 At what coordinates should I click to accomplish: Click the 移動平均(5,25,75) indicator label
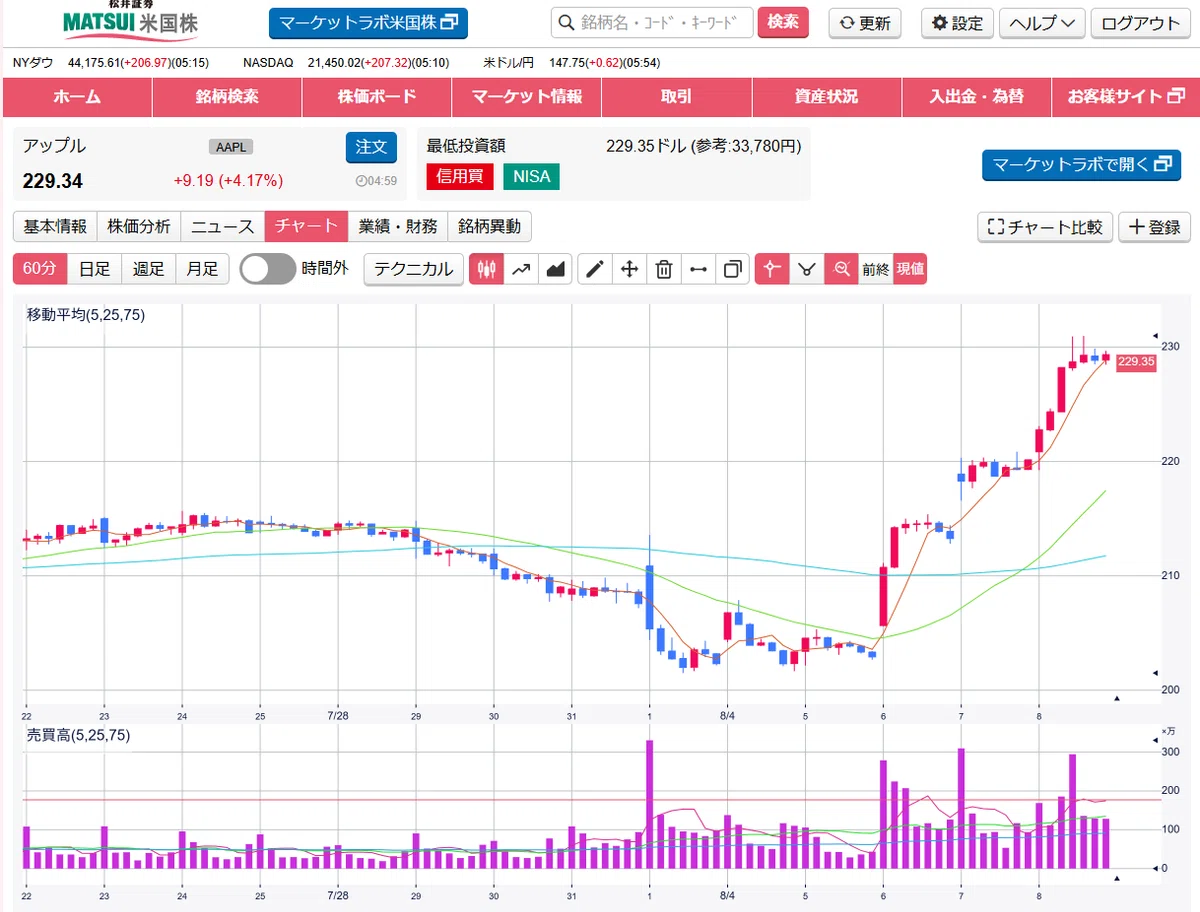click(86, 315)
